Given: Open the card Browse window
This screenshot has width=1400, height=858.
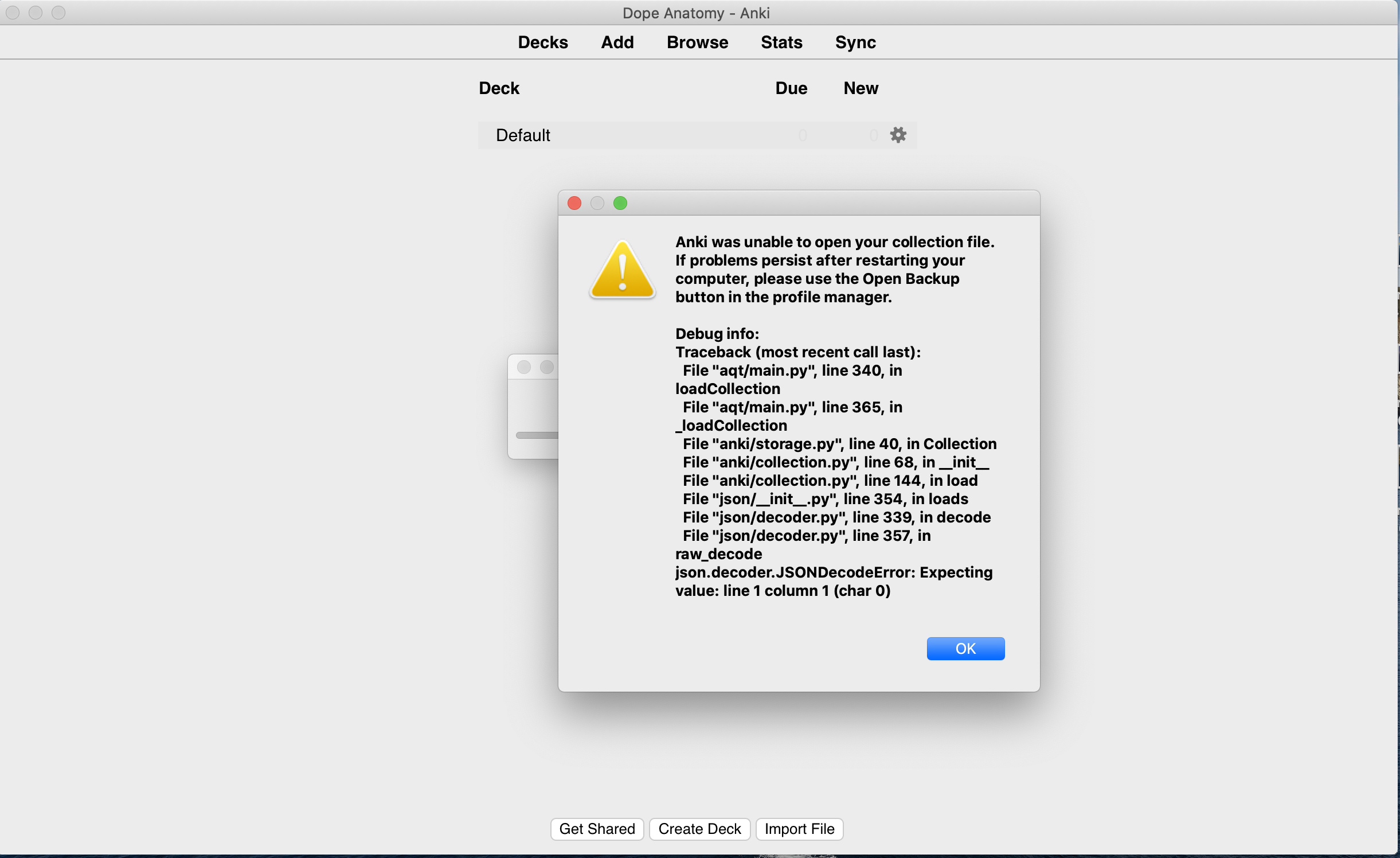Looking at the screenshot, I should click(697, 42).
